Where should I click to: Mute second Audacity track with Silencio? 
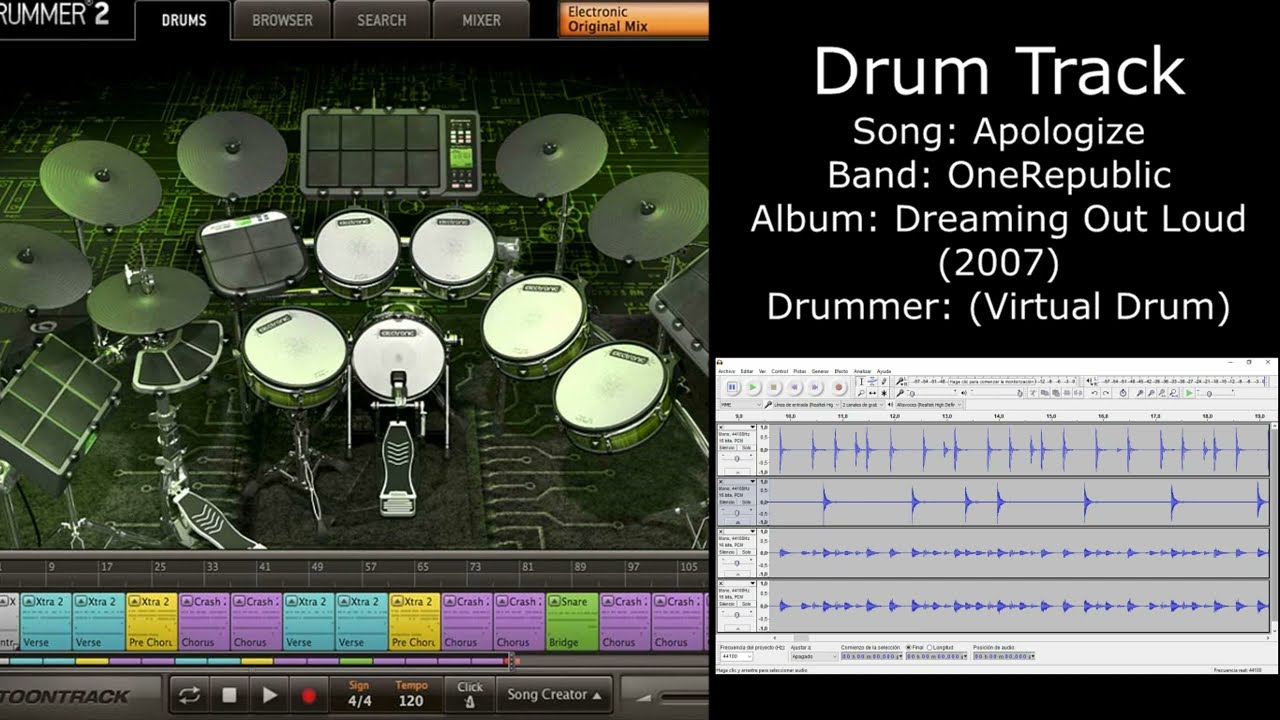tap(727, 502)
